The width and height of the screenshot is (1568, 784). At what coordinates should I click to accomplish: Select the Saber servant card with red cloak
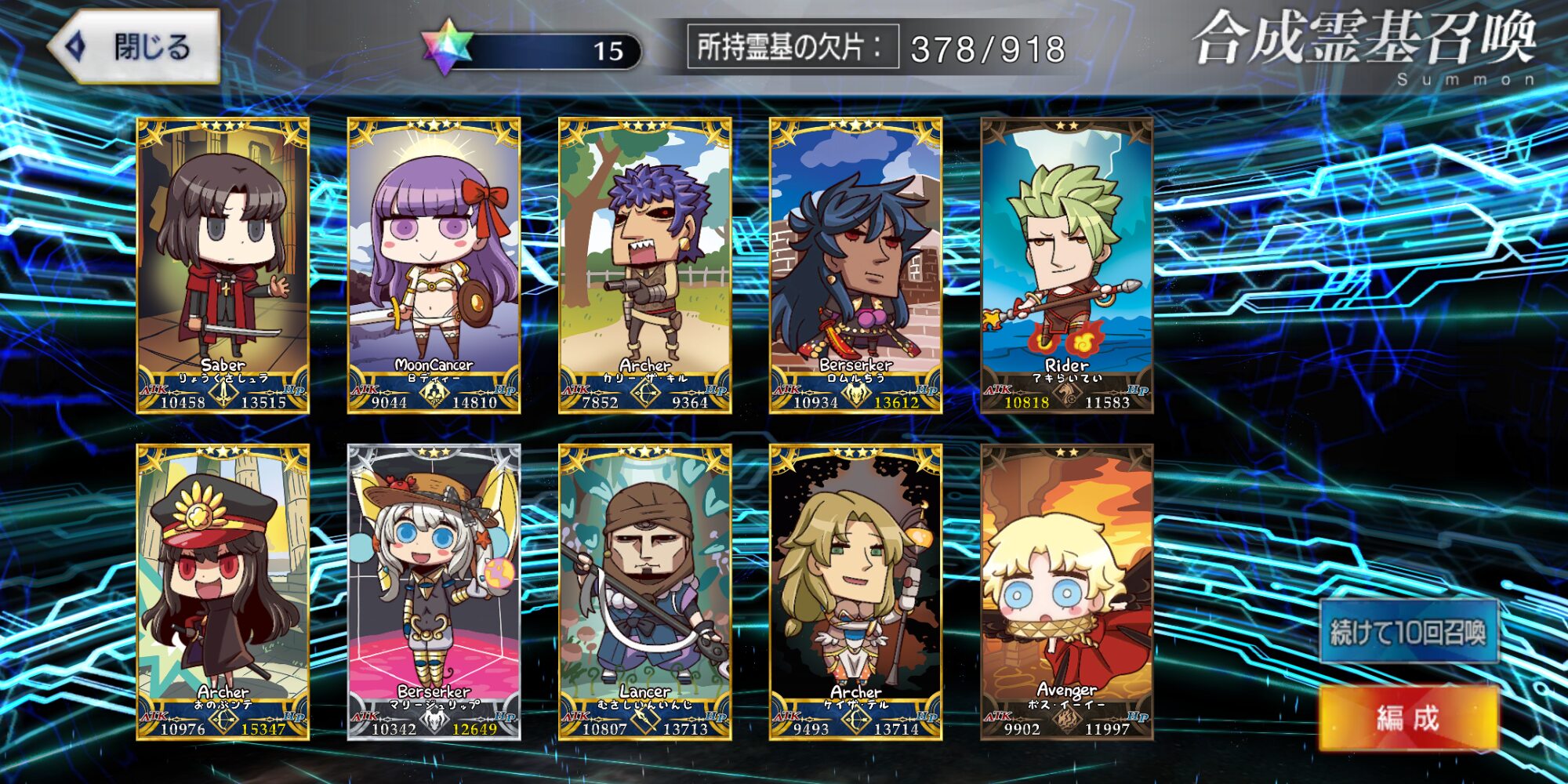pyautogui.click(x=223, y=266)
